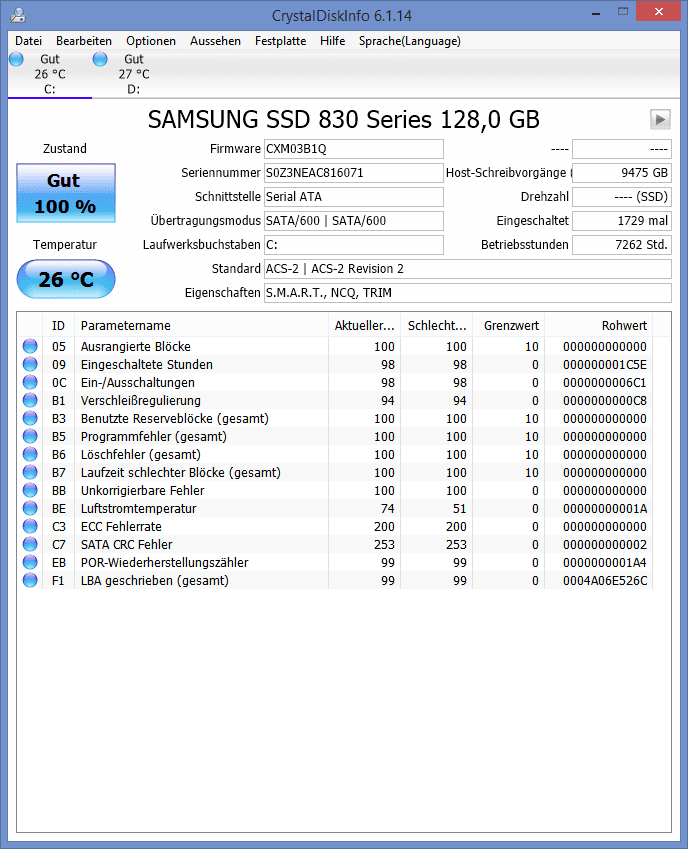Click Betriebsstunden value 7262 Std.

click(622, 245)
